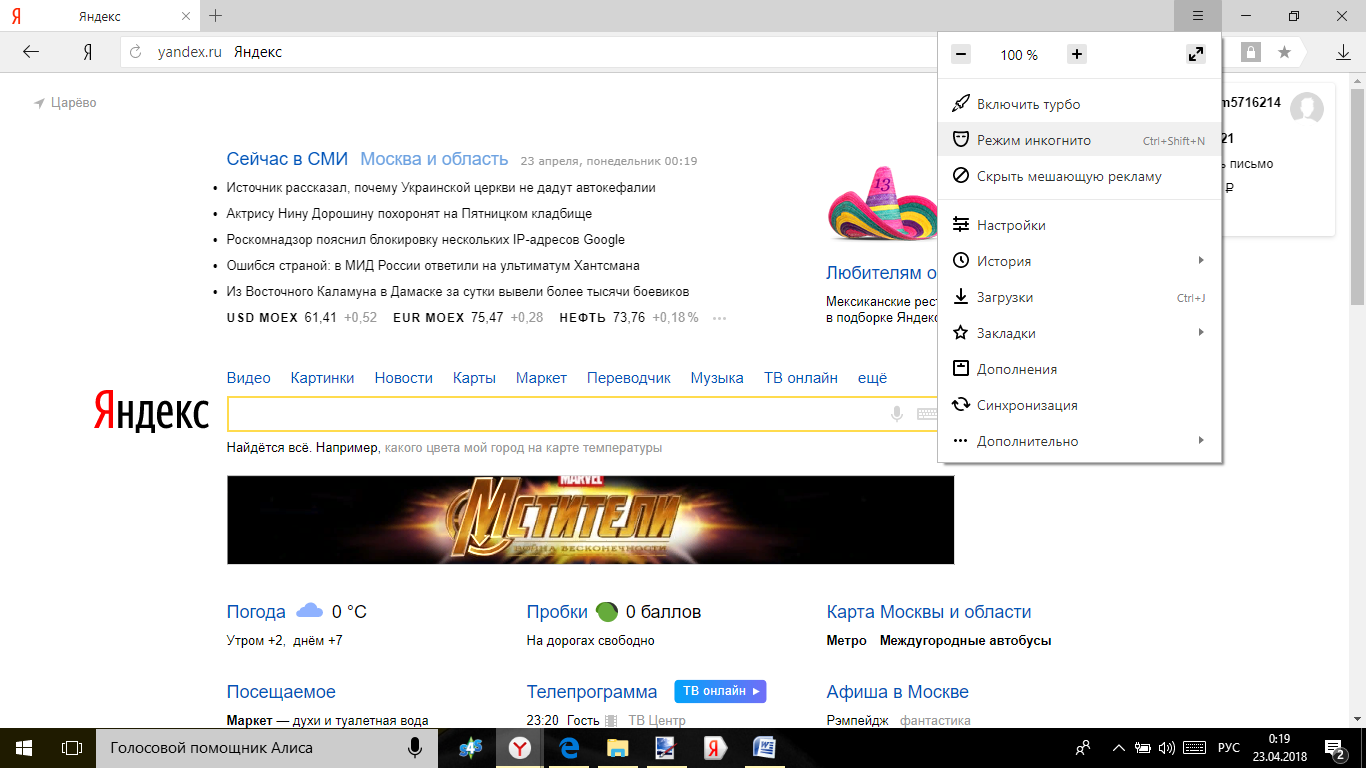
Task: Open 'Дополнения' from the menu
Action: tap(1080, 369)
